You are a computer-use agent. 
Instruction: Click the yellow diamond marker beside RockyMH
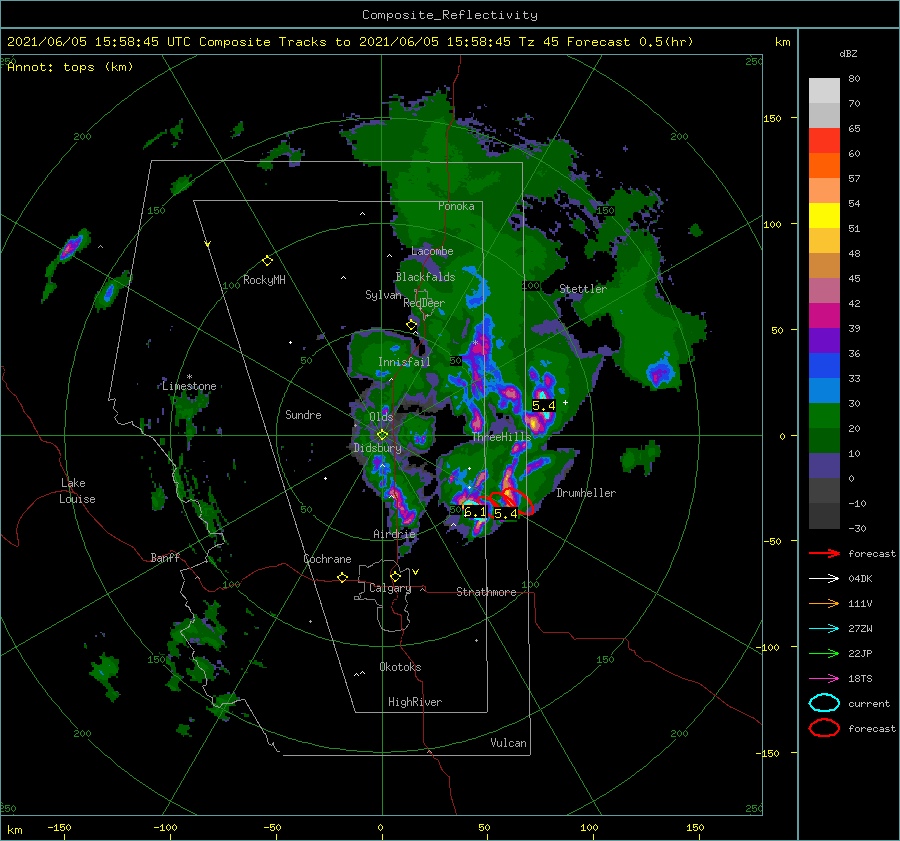(x=267, y=261)
